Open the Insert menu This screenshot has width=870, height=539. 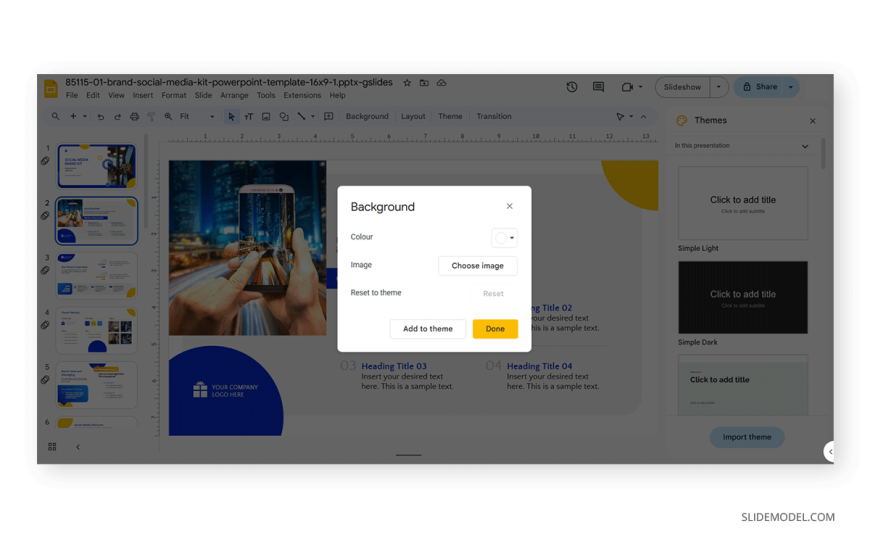(143, 95)
